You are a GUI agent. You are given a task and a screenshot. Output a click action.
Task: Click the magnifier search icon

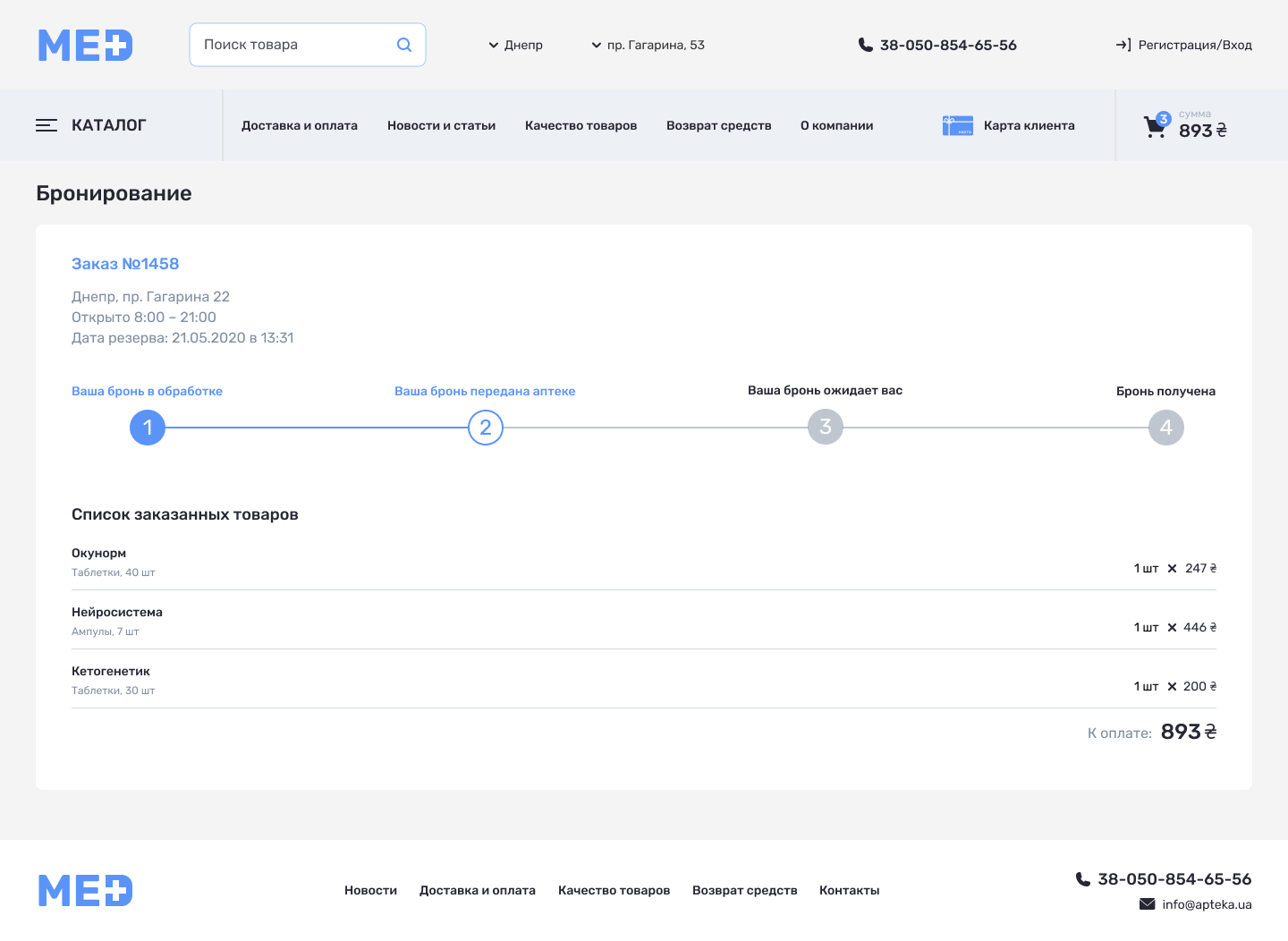pyautogui.click(x=404, y=45)
